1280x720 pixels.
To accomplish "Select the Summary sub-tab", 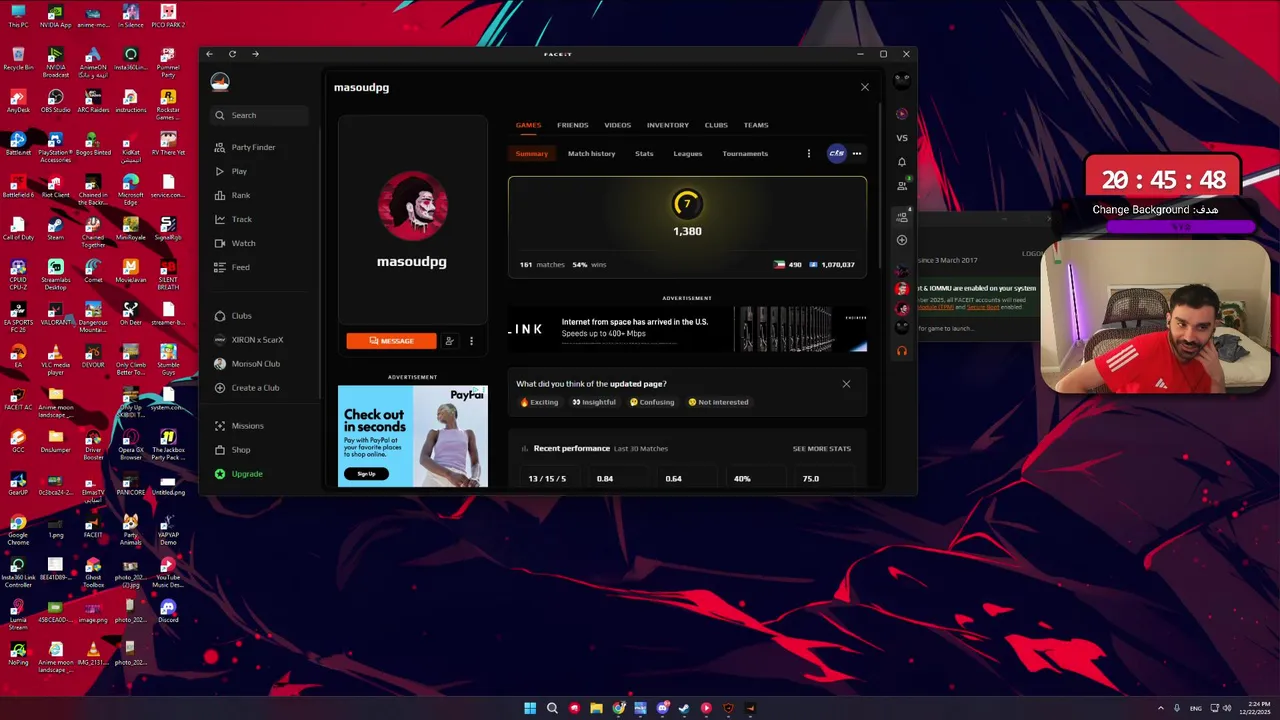I will click(532, 154).
